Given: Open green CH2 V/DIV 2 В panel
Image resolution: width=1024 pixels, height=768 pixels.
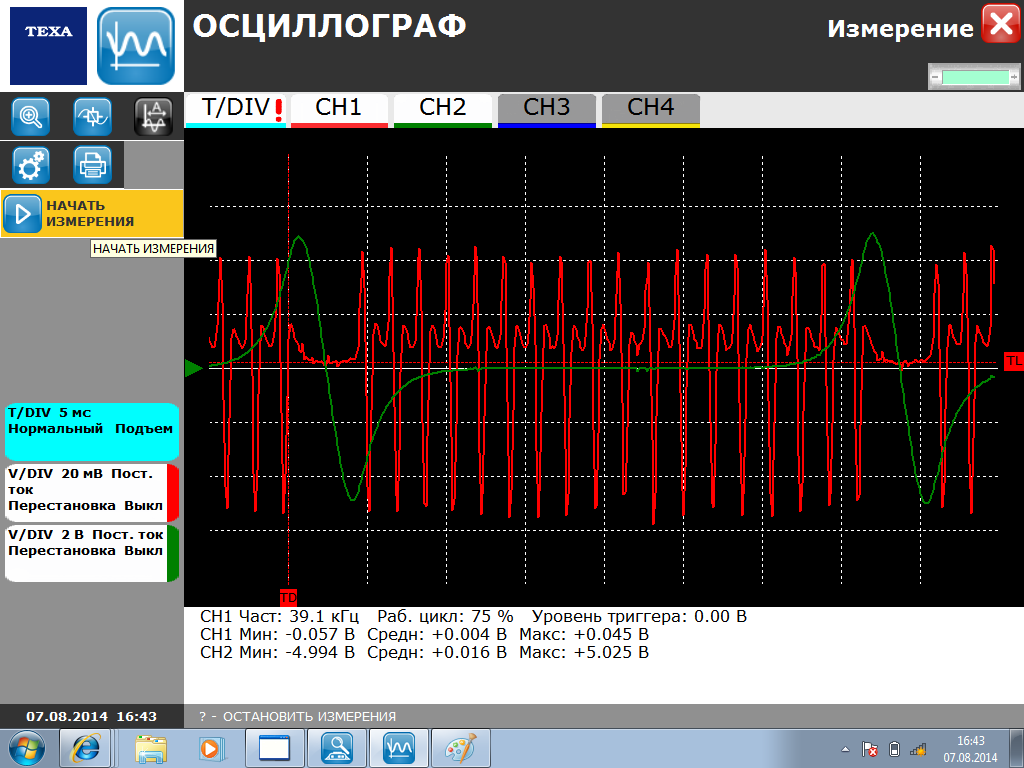Looking at the screenshot, I should 90,552.
